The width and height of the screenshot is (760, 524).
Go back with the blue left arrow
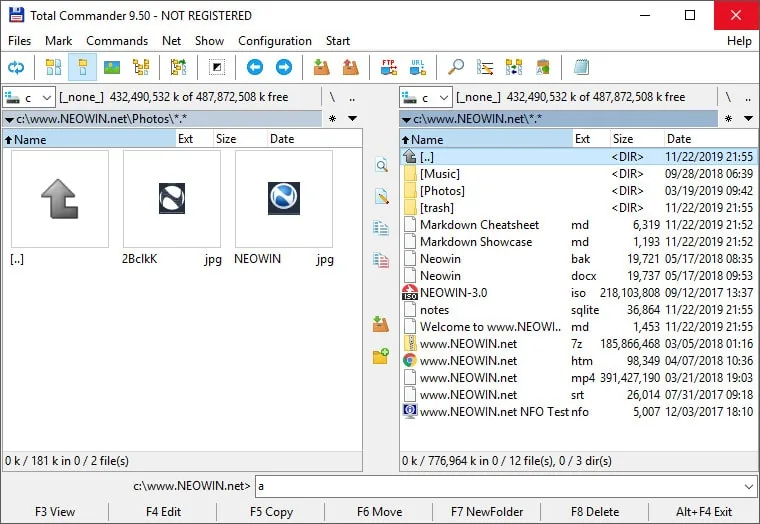255,67
